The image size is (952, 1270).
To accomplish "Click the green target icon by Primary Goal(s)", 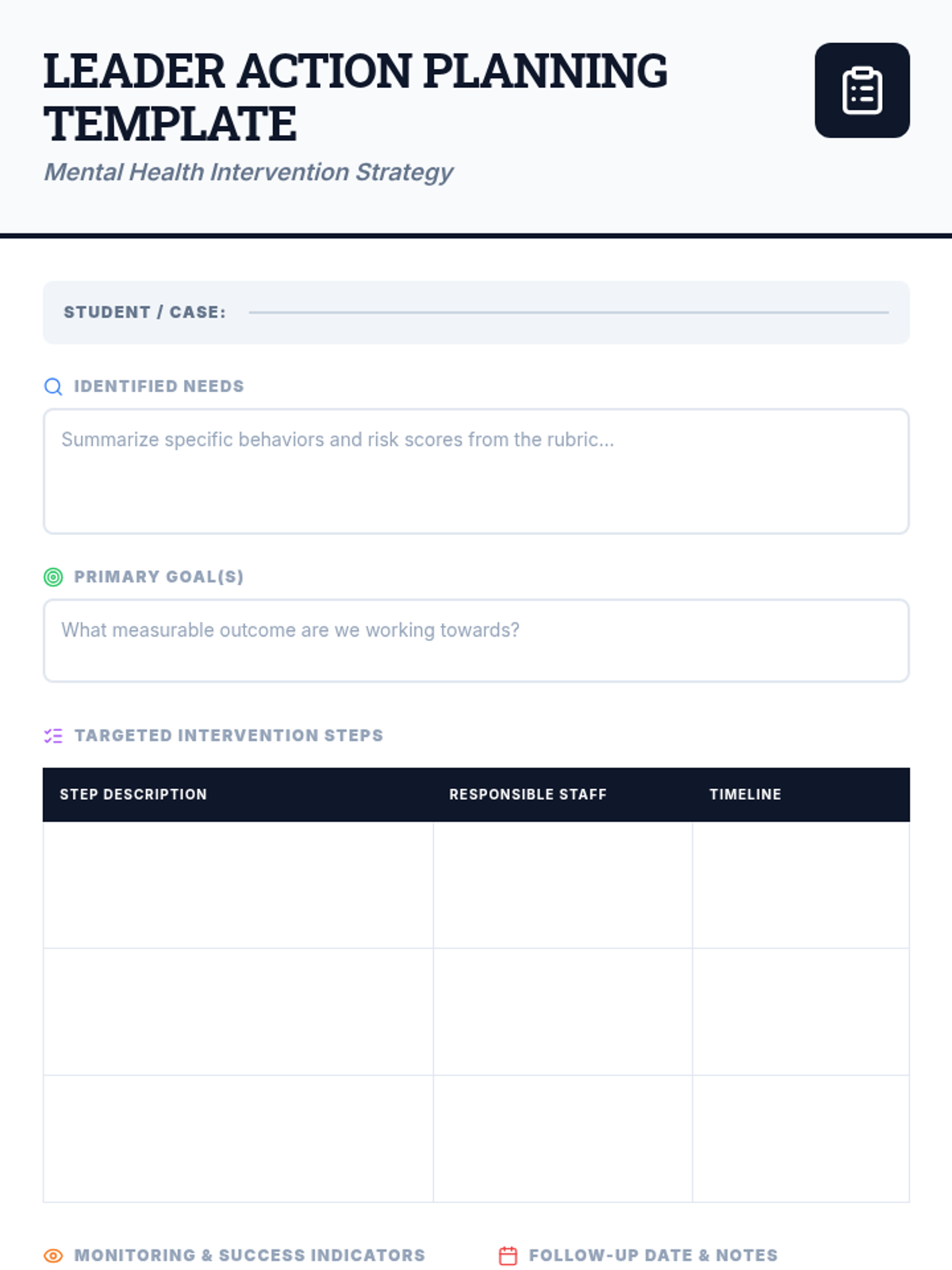I will tap(53, 577).
